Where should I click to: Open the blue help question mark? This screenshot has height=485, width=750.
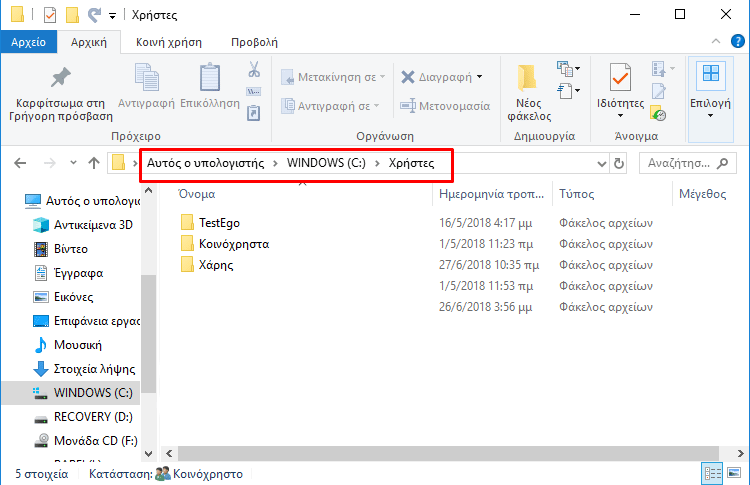coord(738,42)
